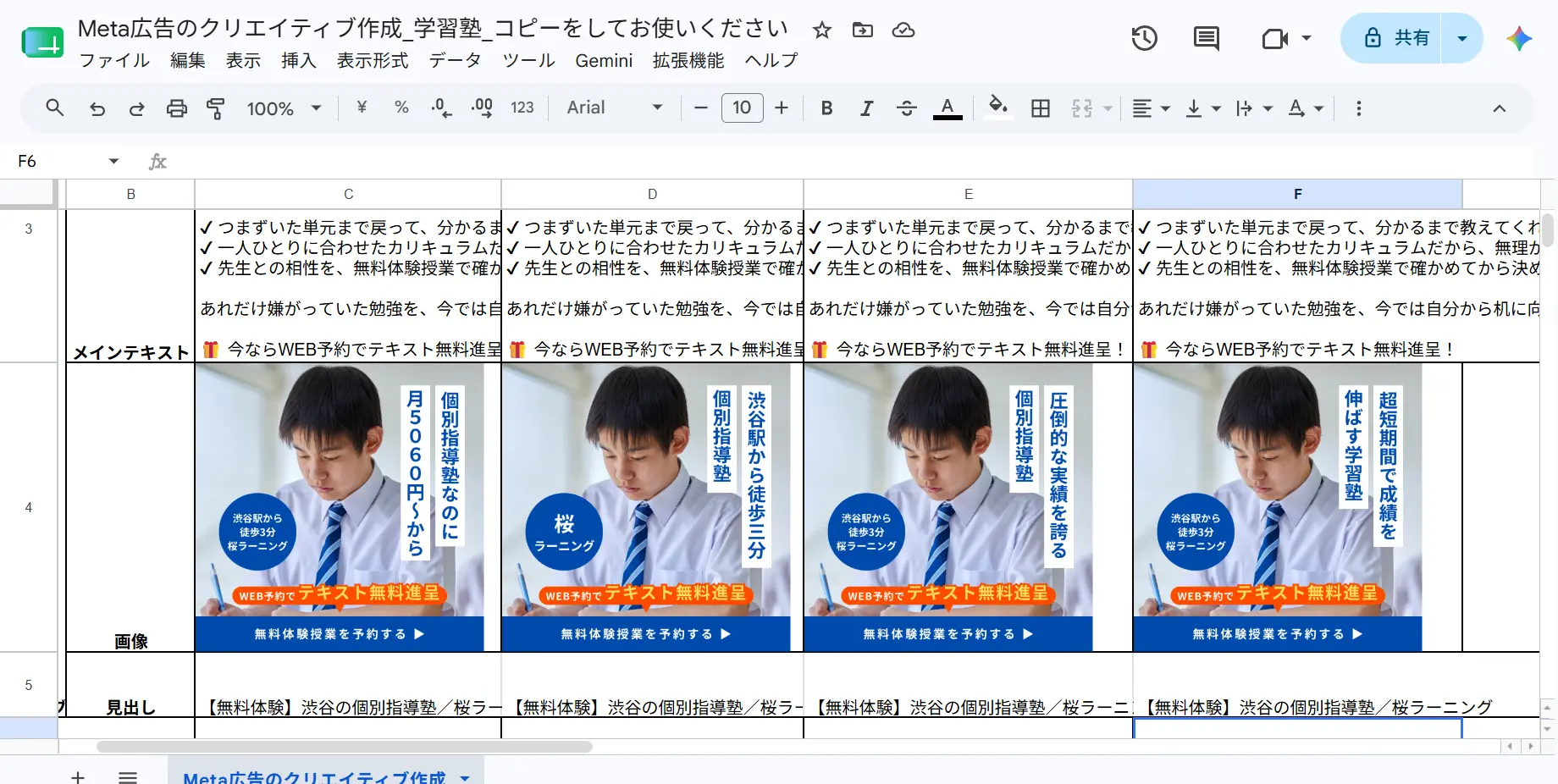
Task: Open the 表示 menu
Action: [x=243, y=60]
